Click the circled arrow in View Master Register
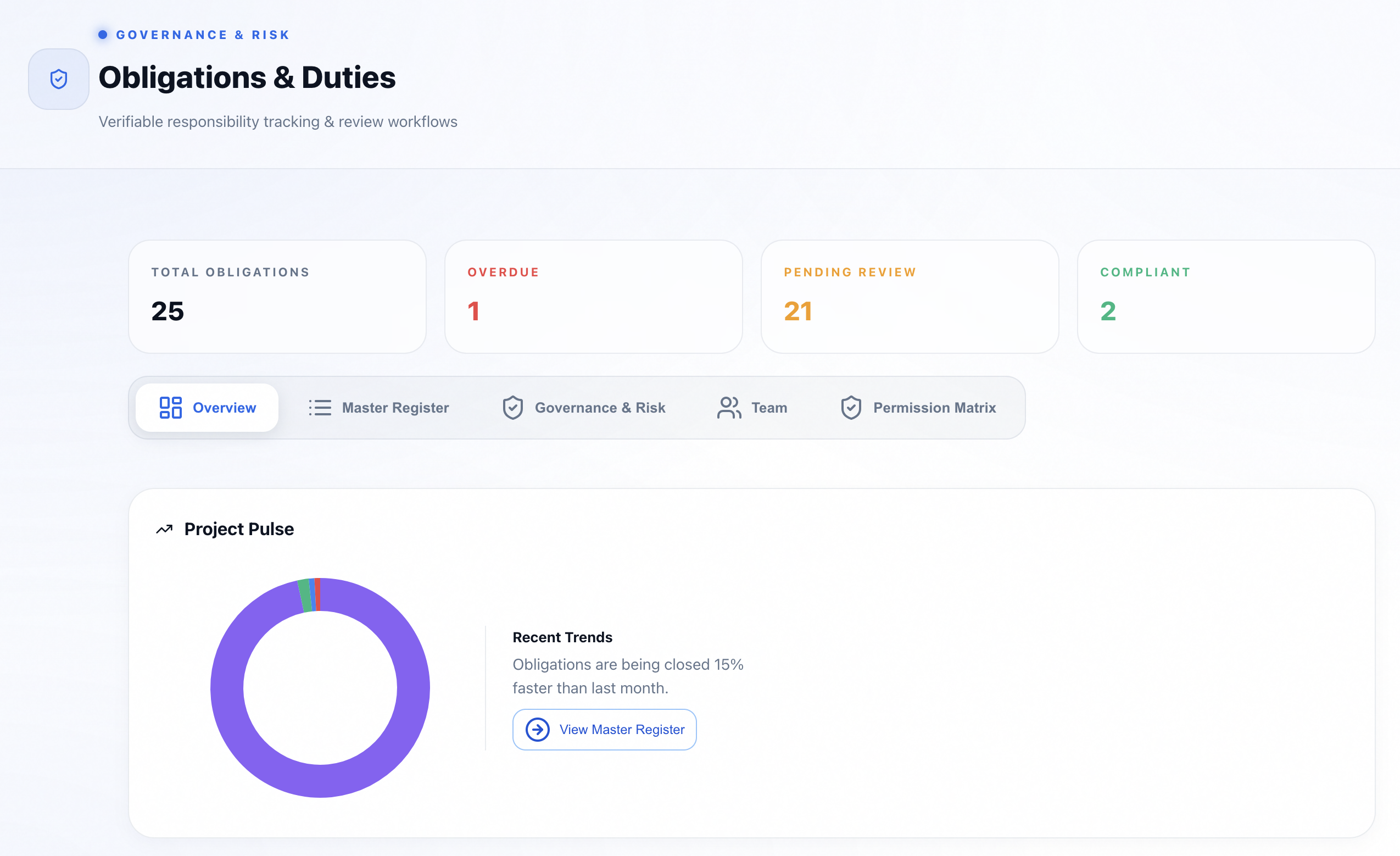 [537, 729]
